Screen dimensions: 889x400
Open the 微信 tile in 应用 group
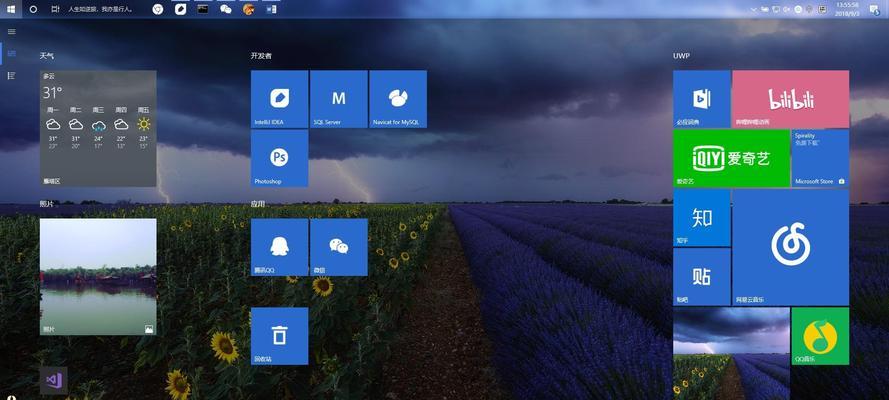338,247
